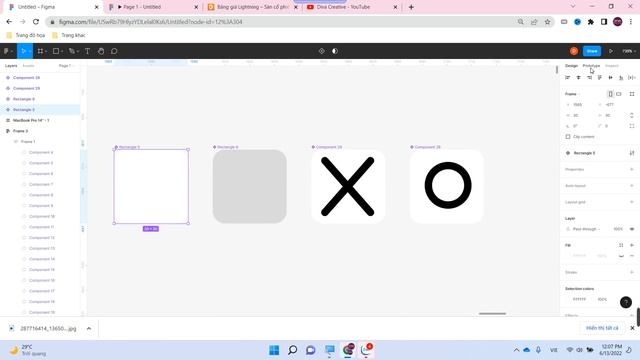The image size is (640, 360).
Task: Toggle the Clip content checkbox
Action: tap(568, 137)
